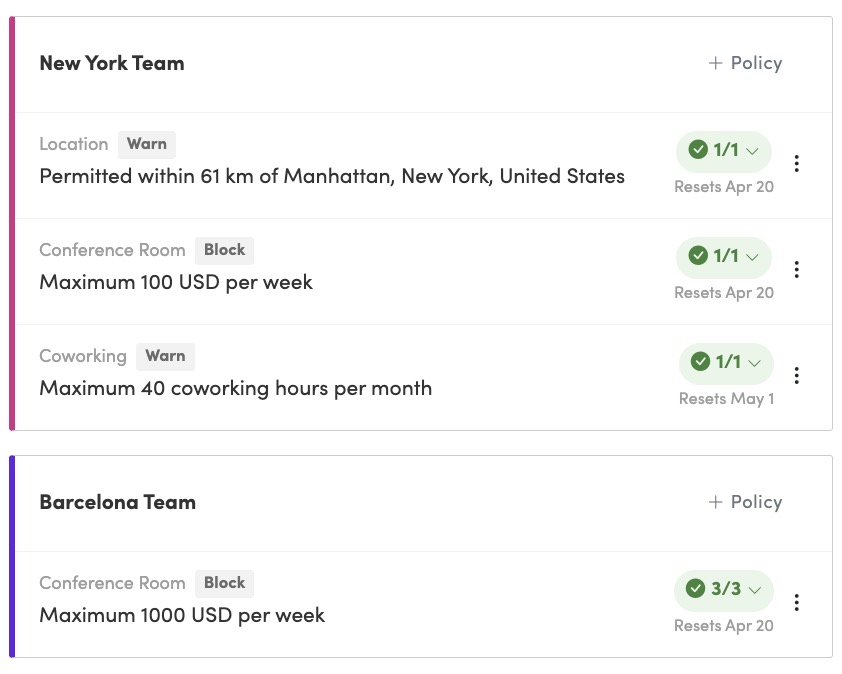Select the New York Team header
The width and height of the screenshot is (842, 674).
pos(111,63)
